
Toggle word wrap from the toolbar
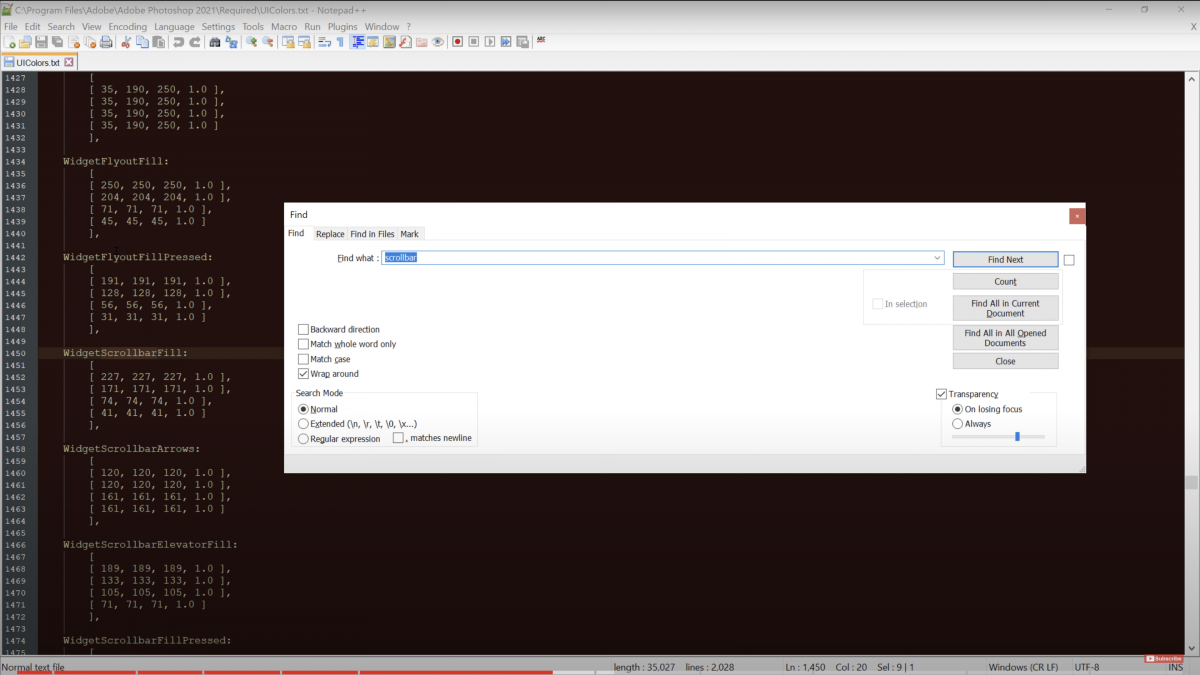click(325, 42)
